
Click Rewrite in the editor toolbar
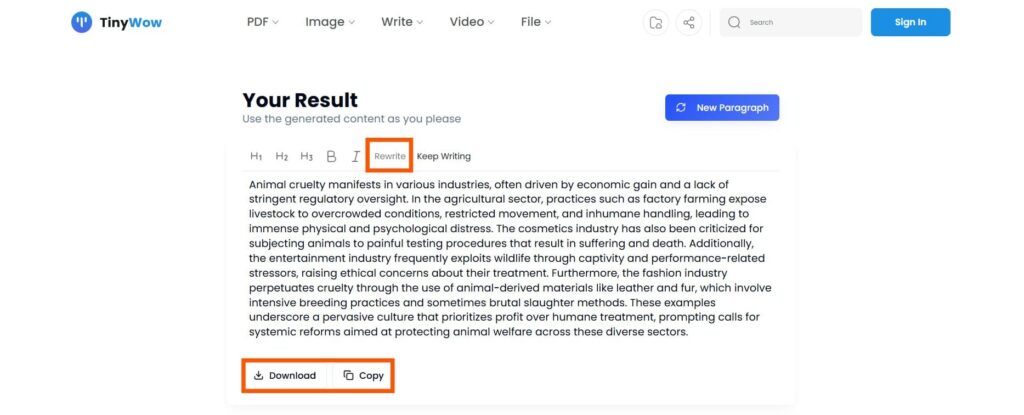[390, 156]
